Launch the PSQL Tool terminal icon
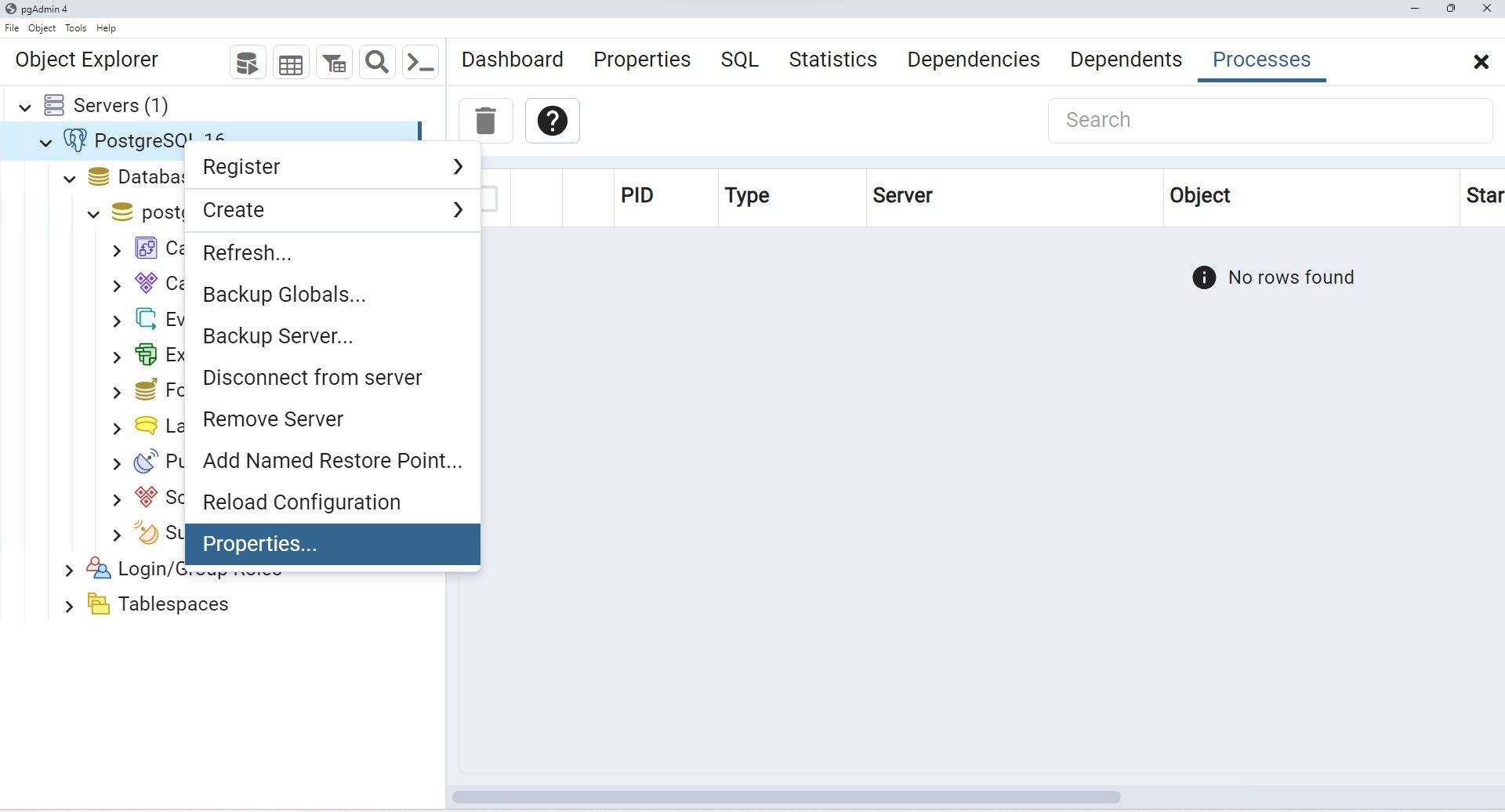The width and height of the screenshot is (1505, 812). tap(420, 61)
